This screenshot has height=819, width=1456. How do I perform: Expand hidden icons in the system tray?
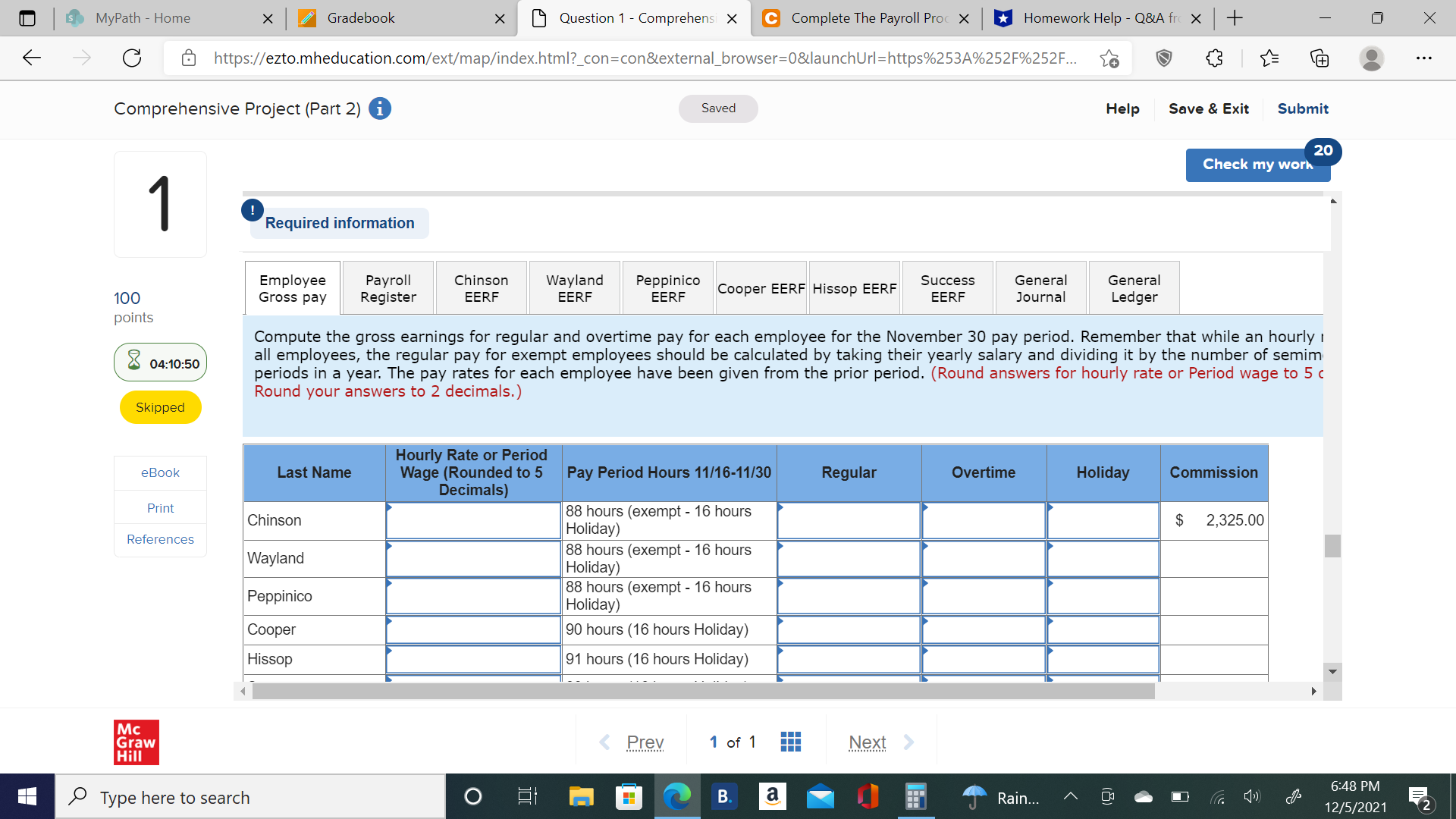point(1070,796)
